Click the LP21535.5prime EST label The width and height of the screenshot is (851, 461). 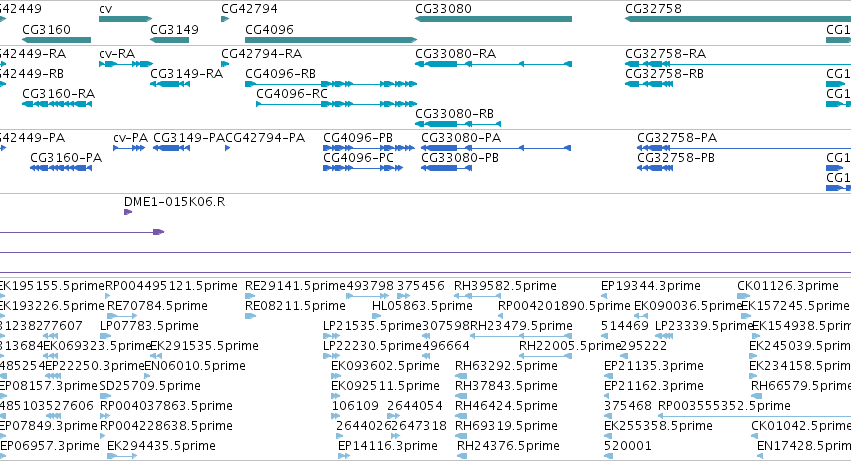coord(372,326)
